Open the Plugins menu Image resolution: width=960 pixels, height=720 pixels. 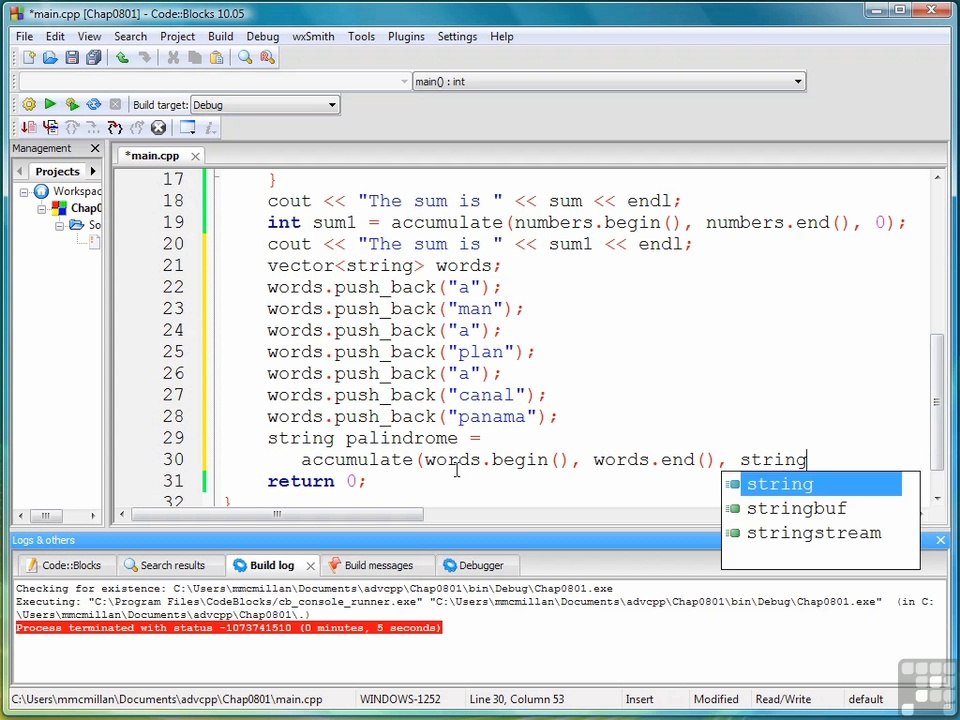point(406,37)
